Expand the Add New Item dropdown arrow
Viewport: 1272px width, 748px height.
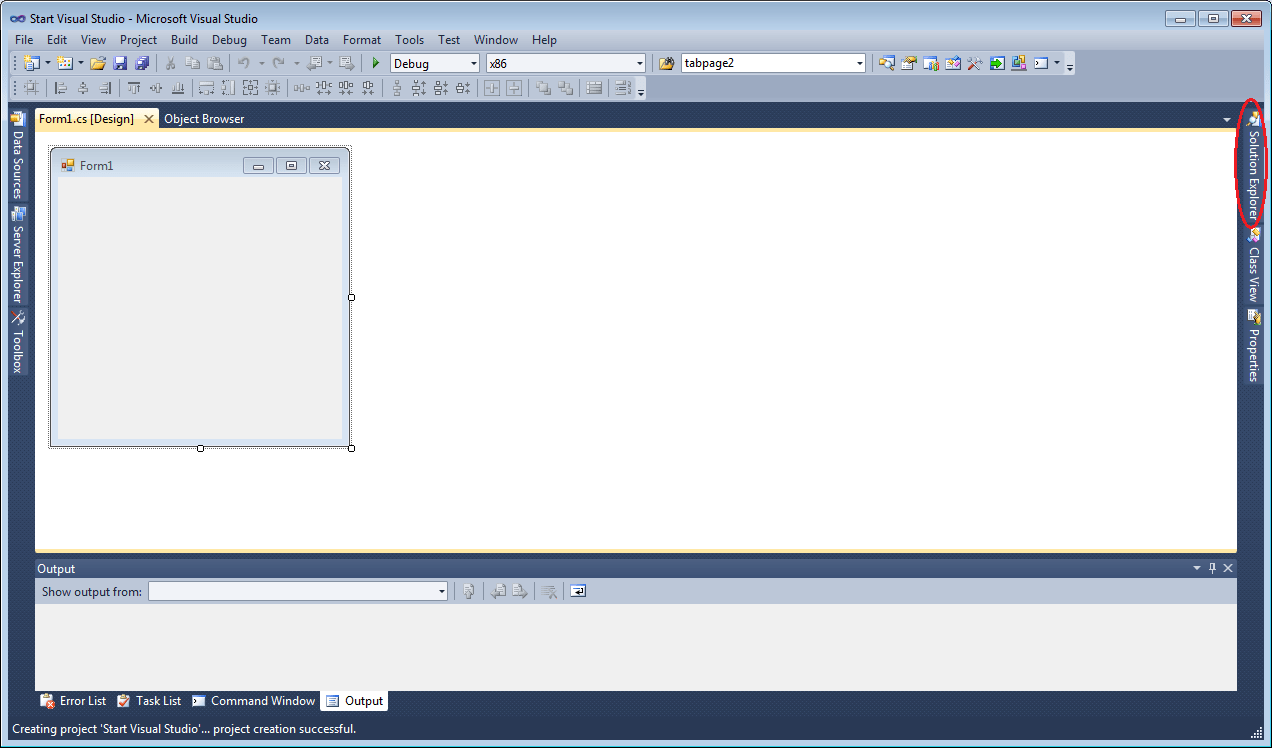tap(81, 63)
